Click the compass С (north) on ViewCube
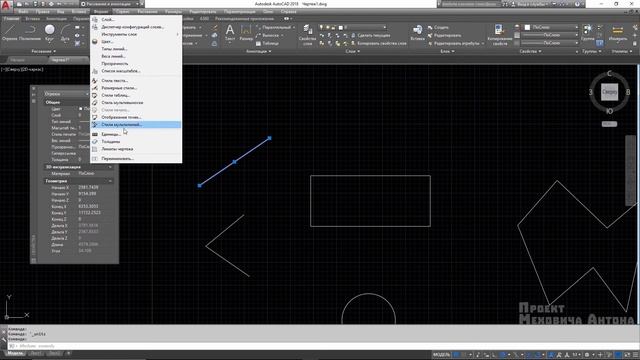This screenshot has width=640, height=360. tap(609, 73)
